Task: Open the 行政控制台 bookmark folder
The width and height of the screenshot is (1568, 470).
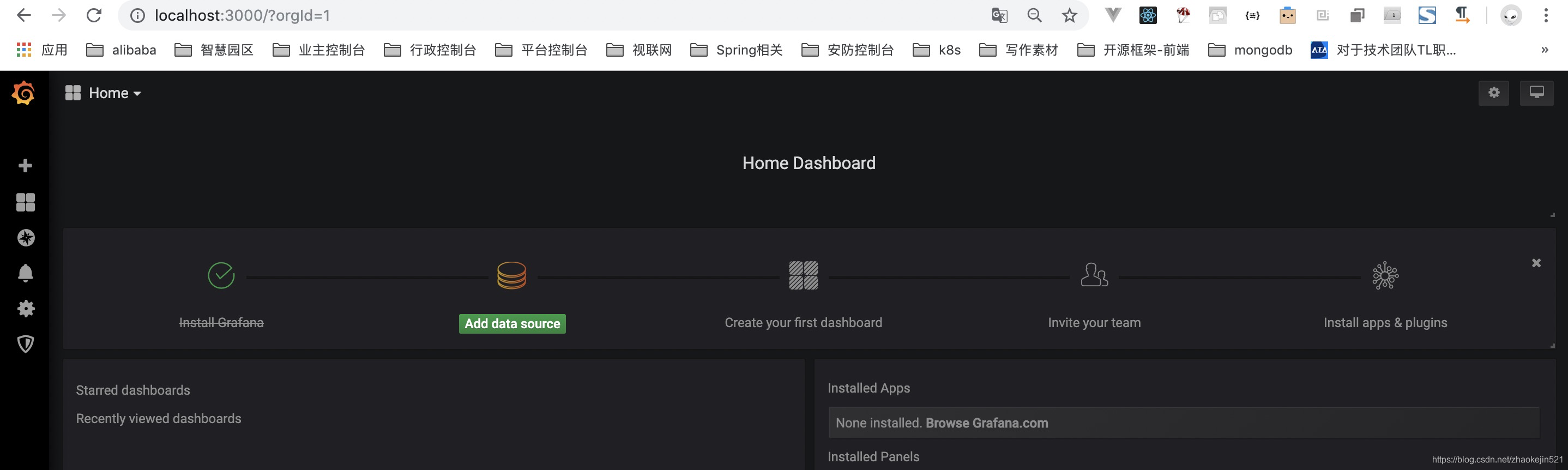Action: coord(430,50)
